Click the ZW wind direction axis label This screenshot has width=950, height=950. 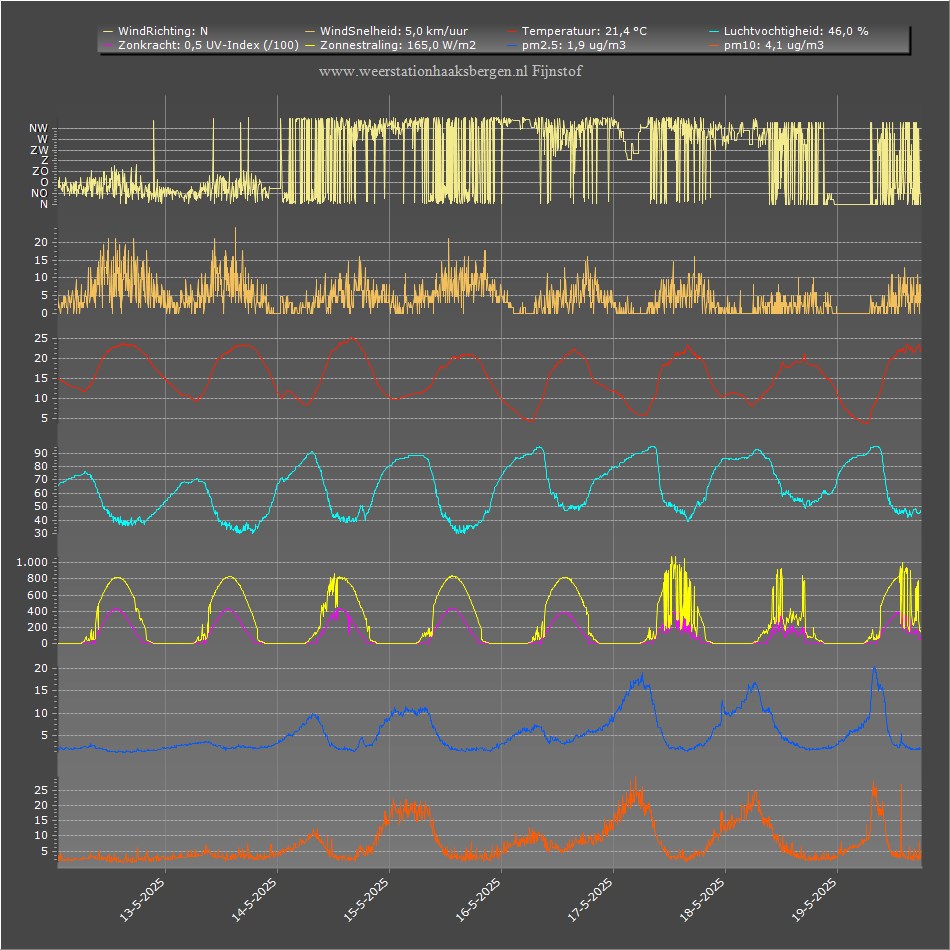coord(39,150)
